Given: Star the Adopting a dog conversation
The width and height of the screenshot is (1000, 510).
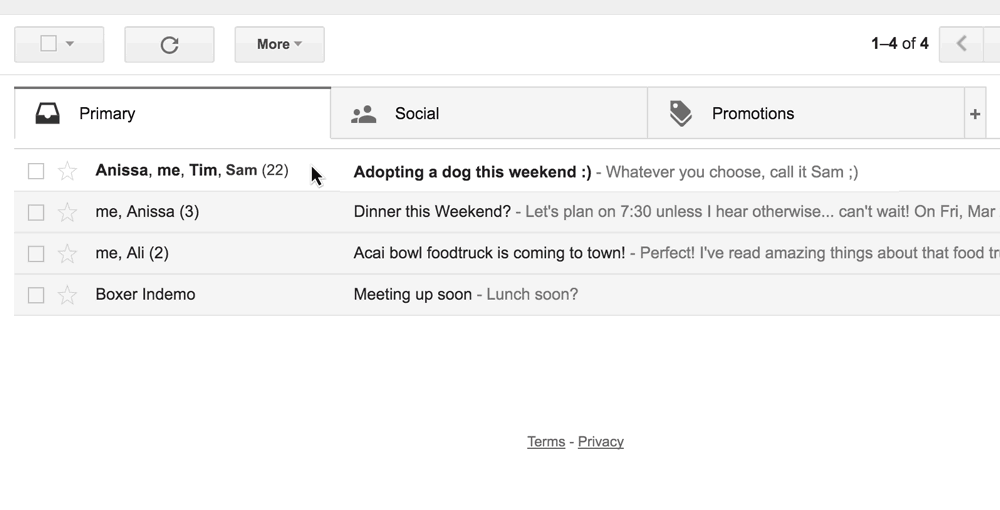Looking at the screenshot, I should point(67,171).
